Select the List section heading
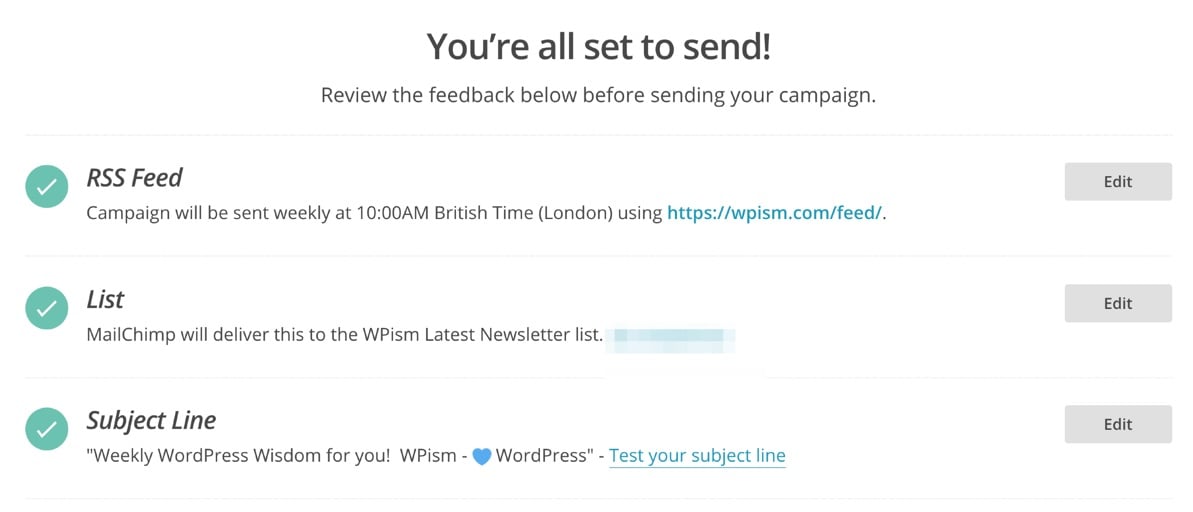 [105, 300]
